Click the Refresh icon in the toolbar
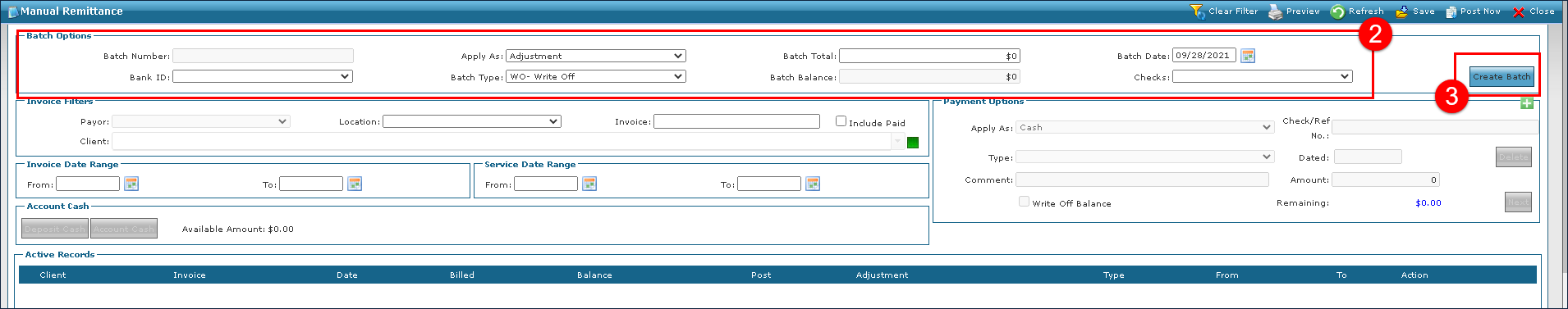 coord(1337,11)
